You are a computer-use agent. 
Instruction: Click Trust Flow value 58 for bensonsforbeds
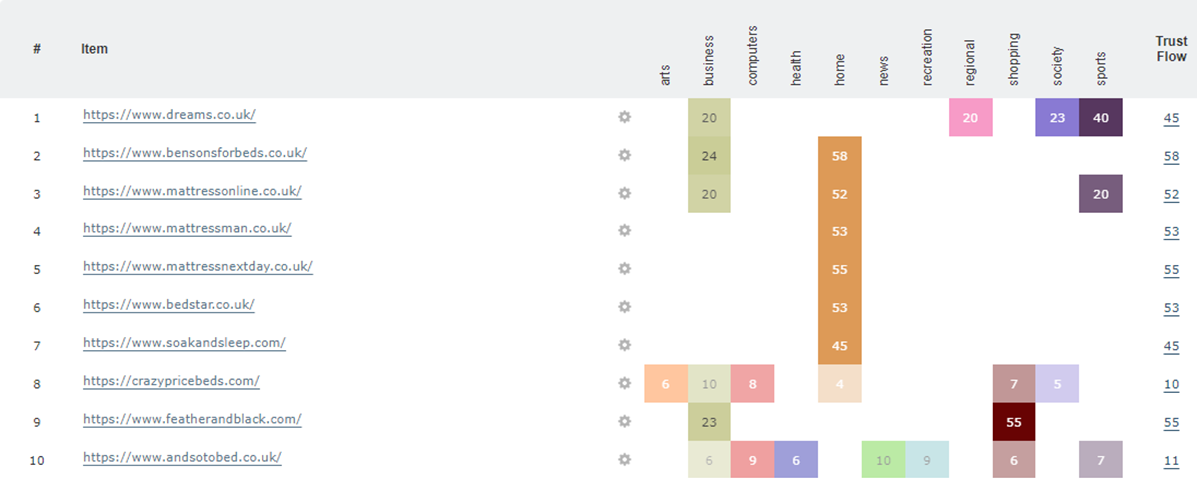(1172, 157)
